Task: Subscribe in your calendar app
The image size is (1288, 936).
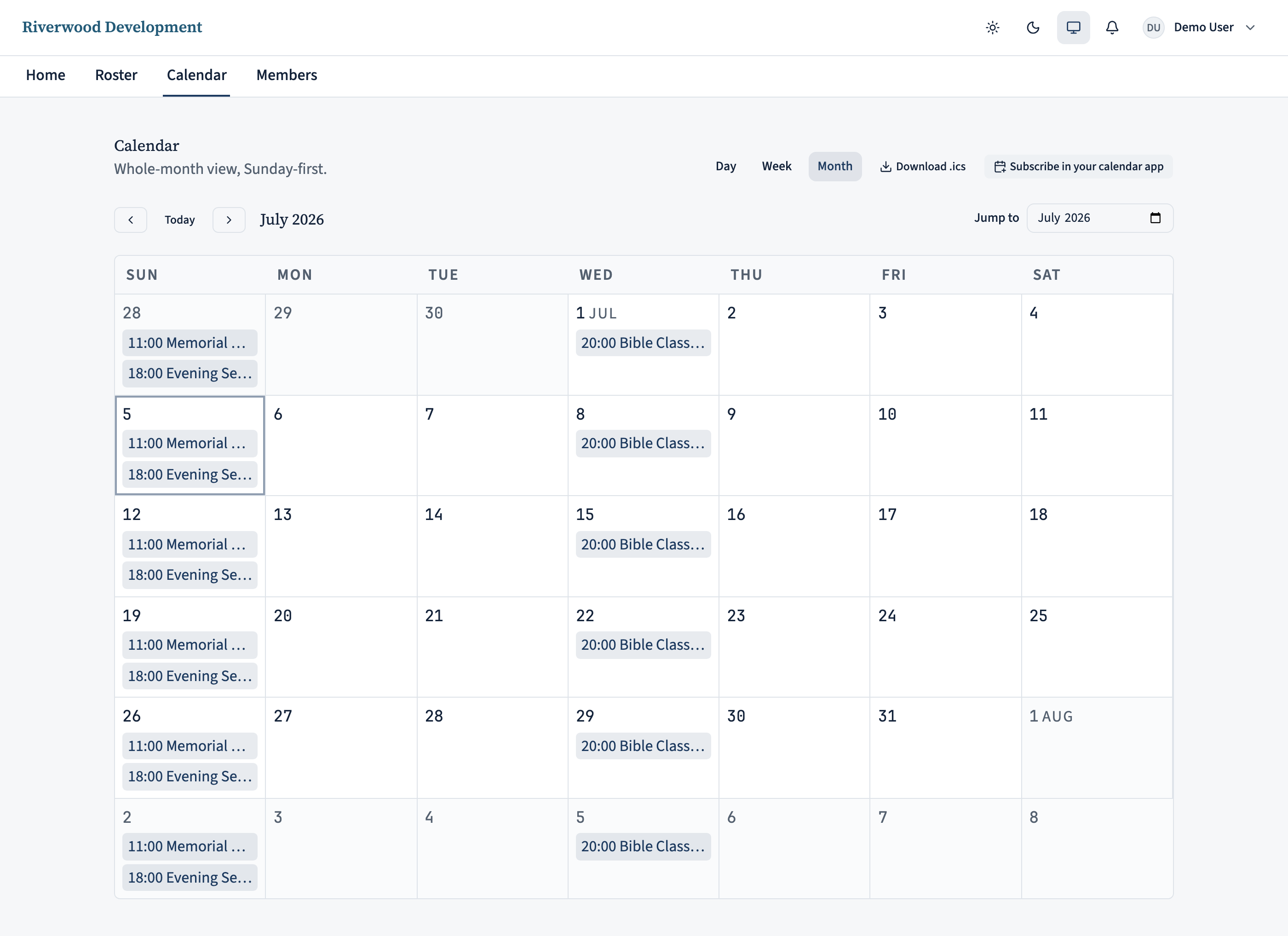Action: [1078, 167]
